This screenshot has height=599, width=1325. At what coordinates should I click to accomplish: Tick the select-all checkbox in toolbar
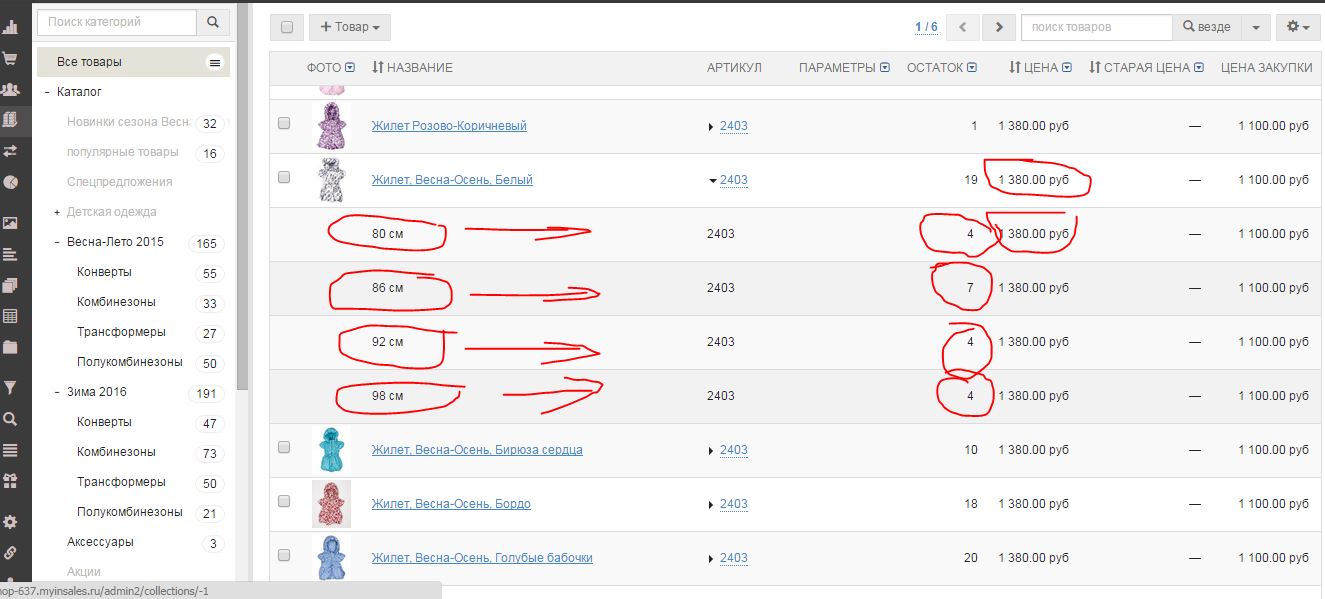286,27
